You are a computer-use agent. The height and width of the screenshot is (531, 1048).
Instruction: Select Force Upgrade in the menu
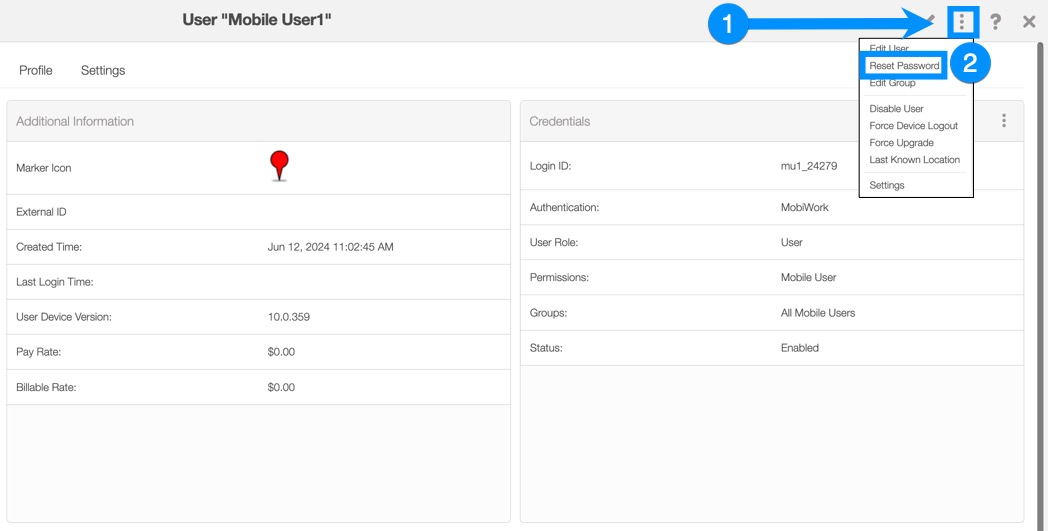point(901,143)
